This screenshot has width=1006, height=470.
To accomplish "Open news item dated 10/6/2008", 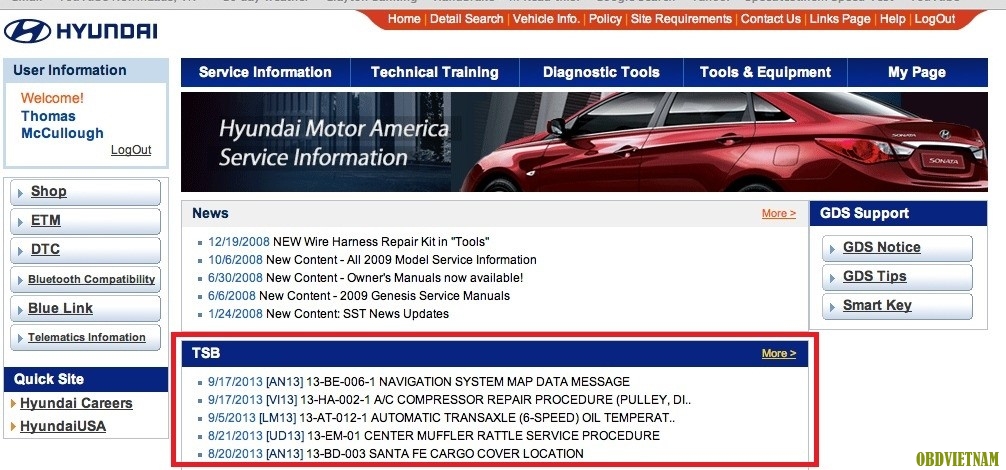I will tap(372, 260).
